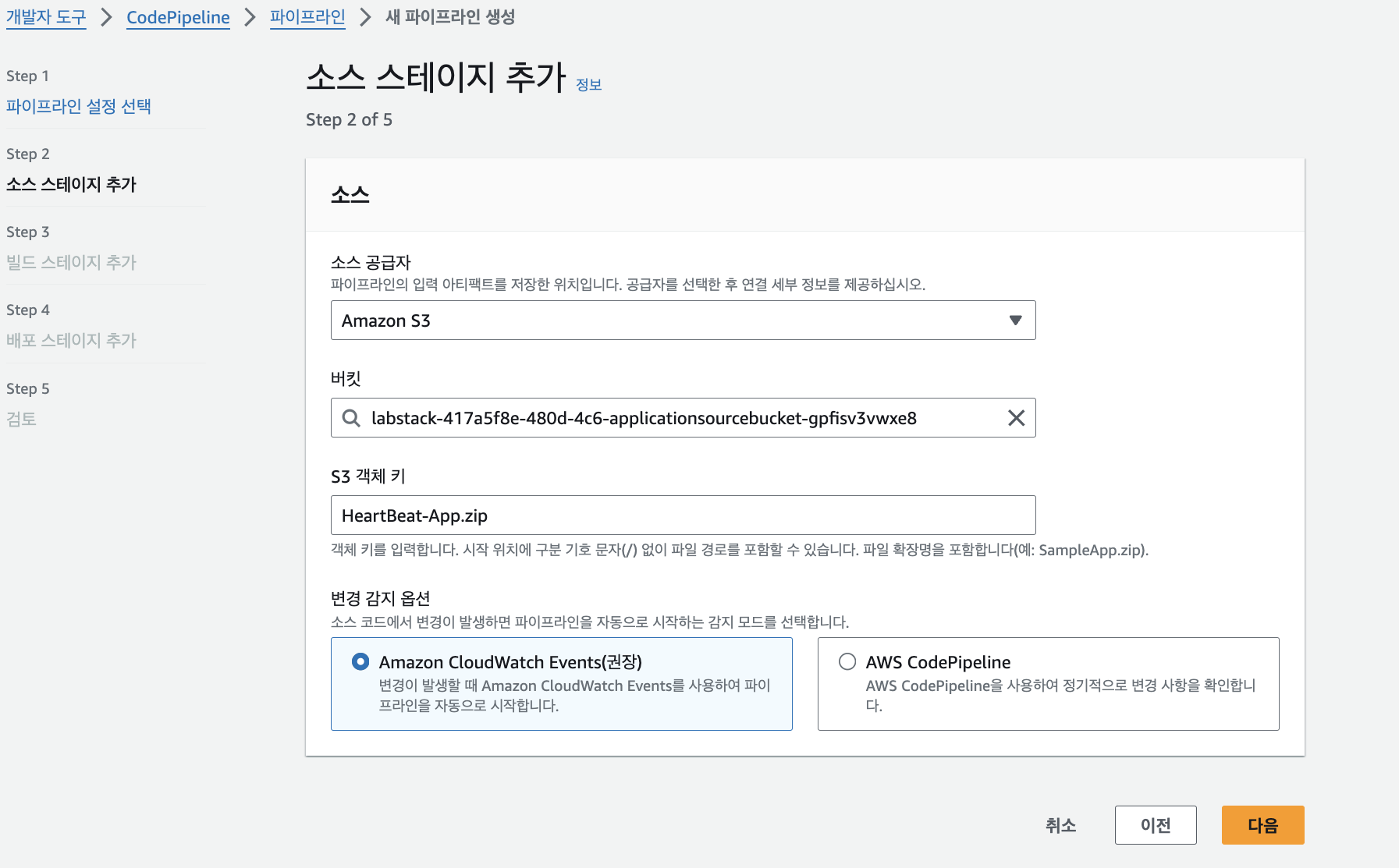Click the 소스 panel heading
This screenshot has height=868, width=1399.
[350, 194]
